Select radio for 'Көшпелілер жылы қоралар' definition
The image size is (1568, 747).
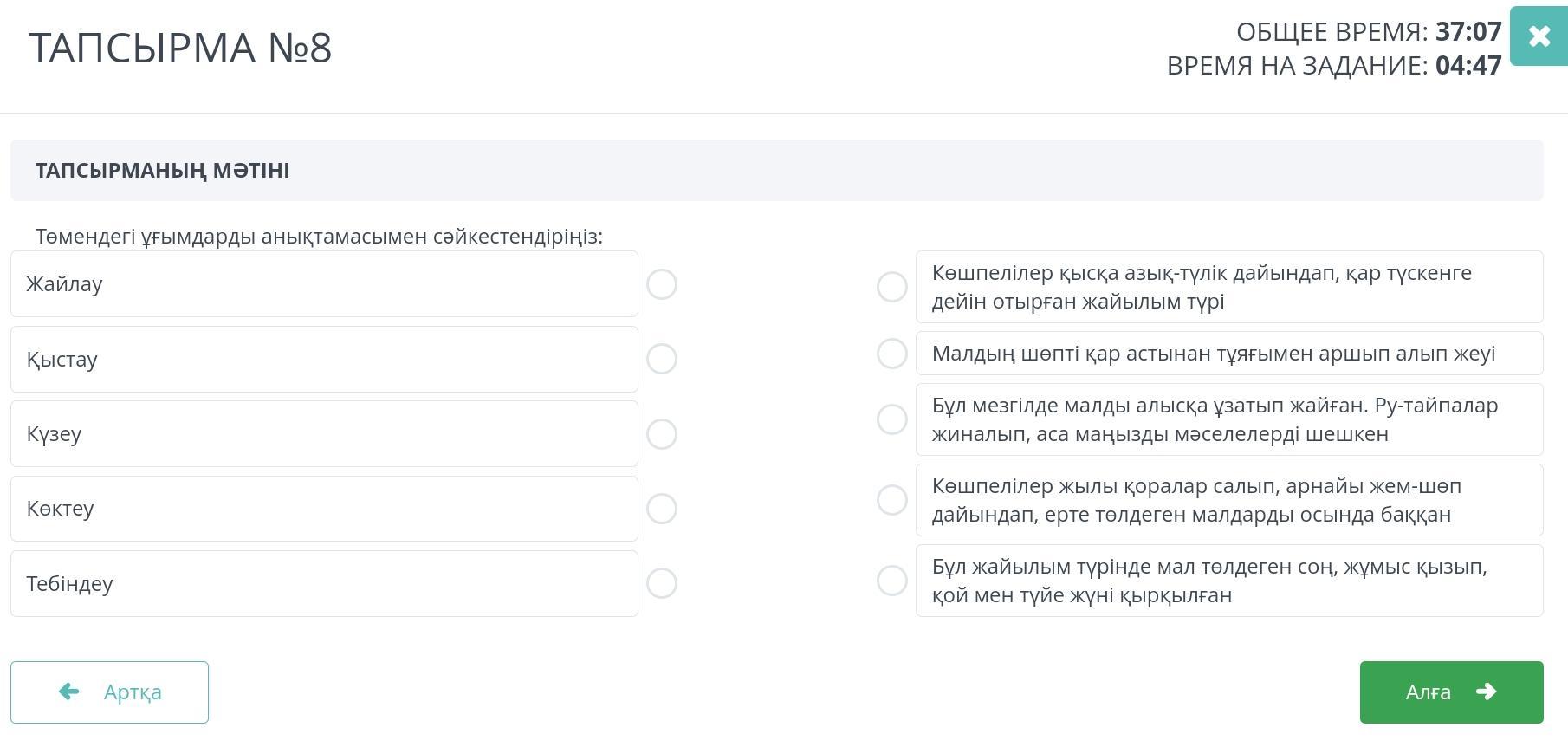point(892,500)
